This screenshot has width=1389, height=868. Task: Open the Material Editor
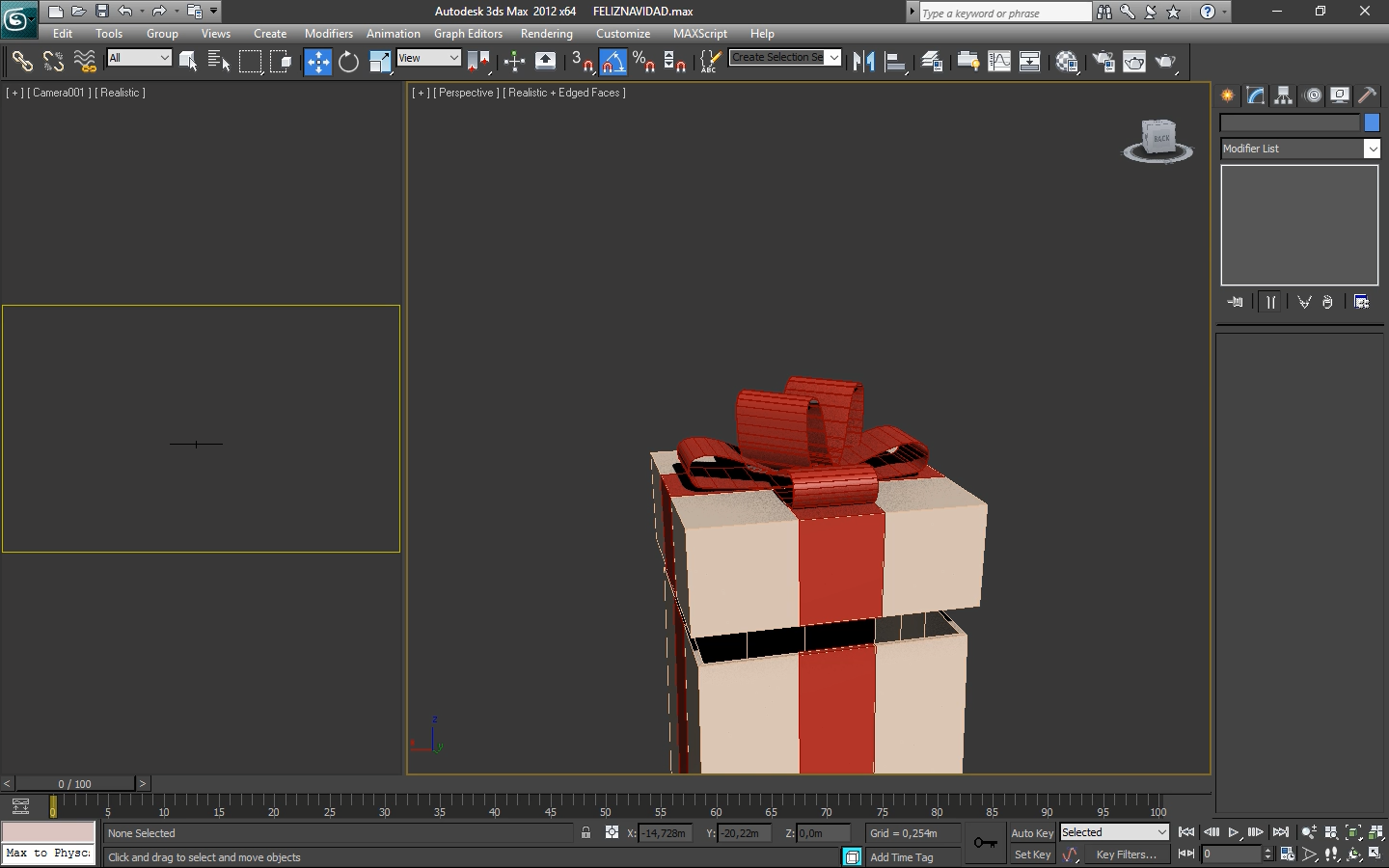click(x=1066, y=62)
